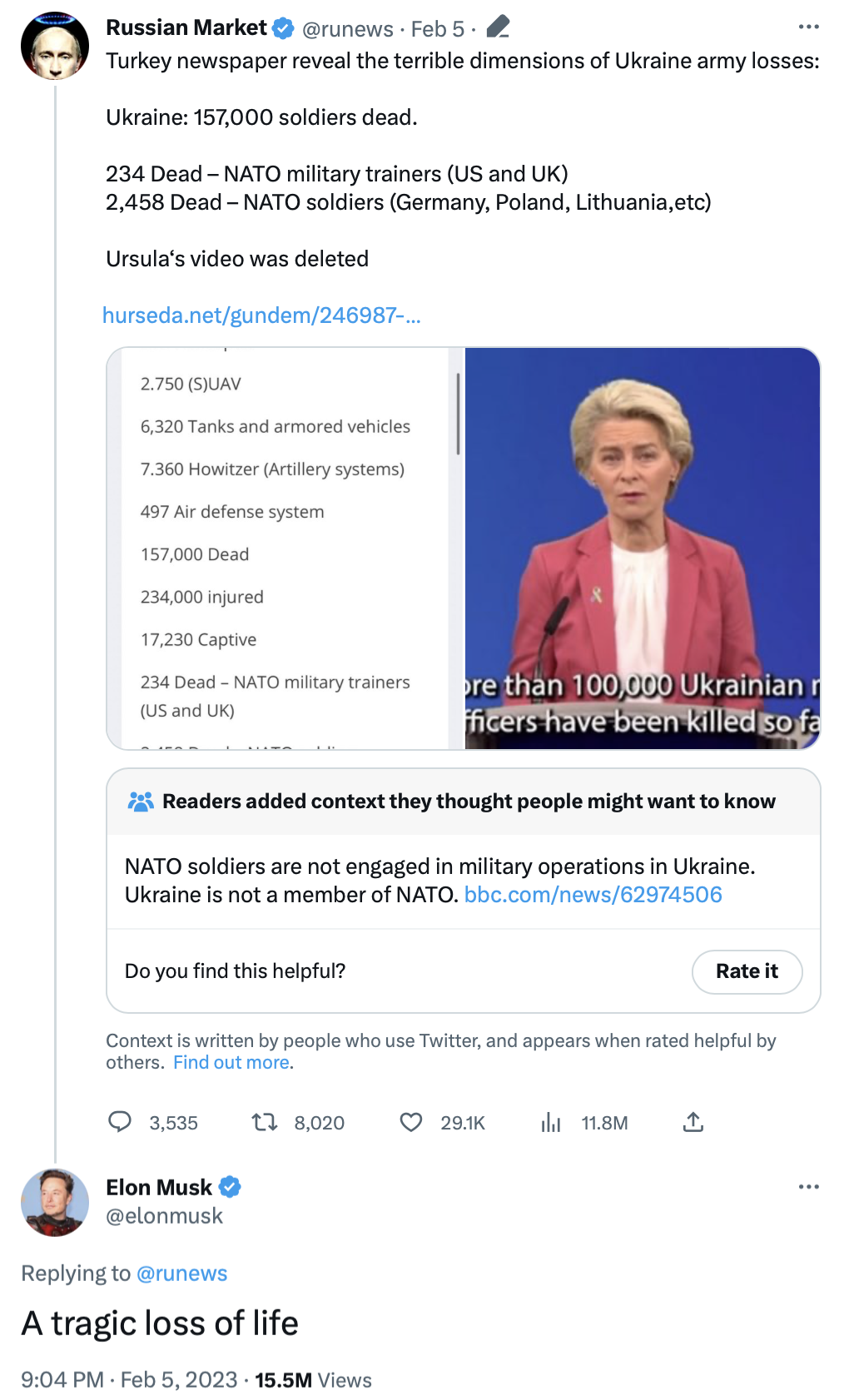This screenshot has height=1400, width=844.
Task: Like the Russian Market tweet
Action: 411,1122
